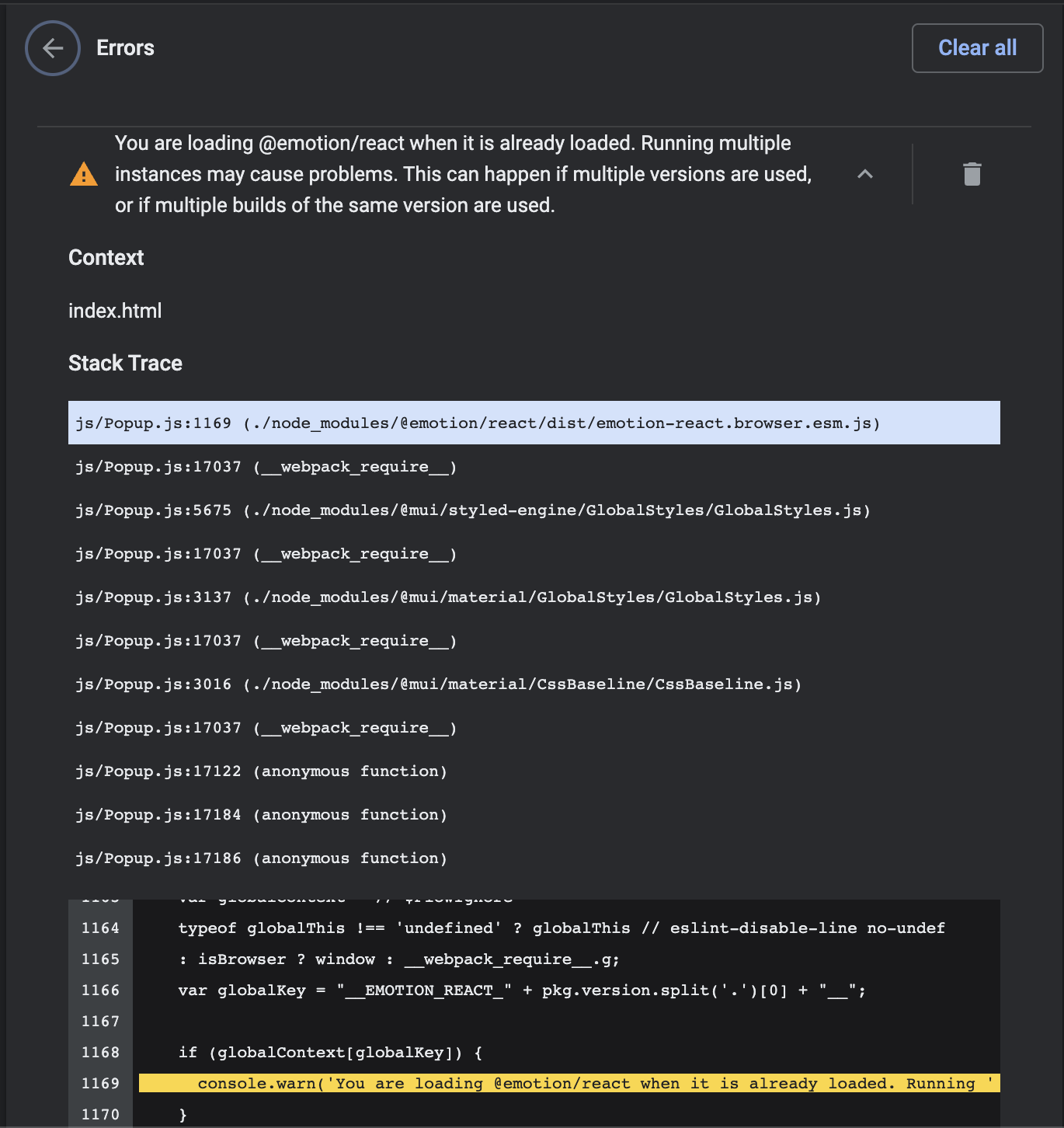Collapse the emotion/react warning entry
1064x1128 pixels.
click(x=865, y=174)
